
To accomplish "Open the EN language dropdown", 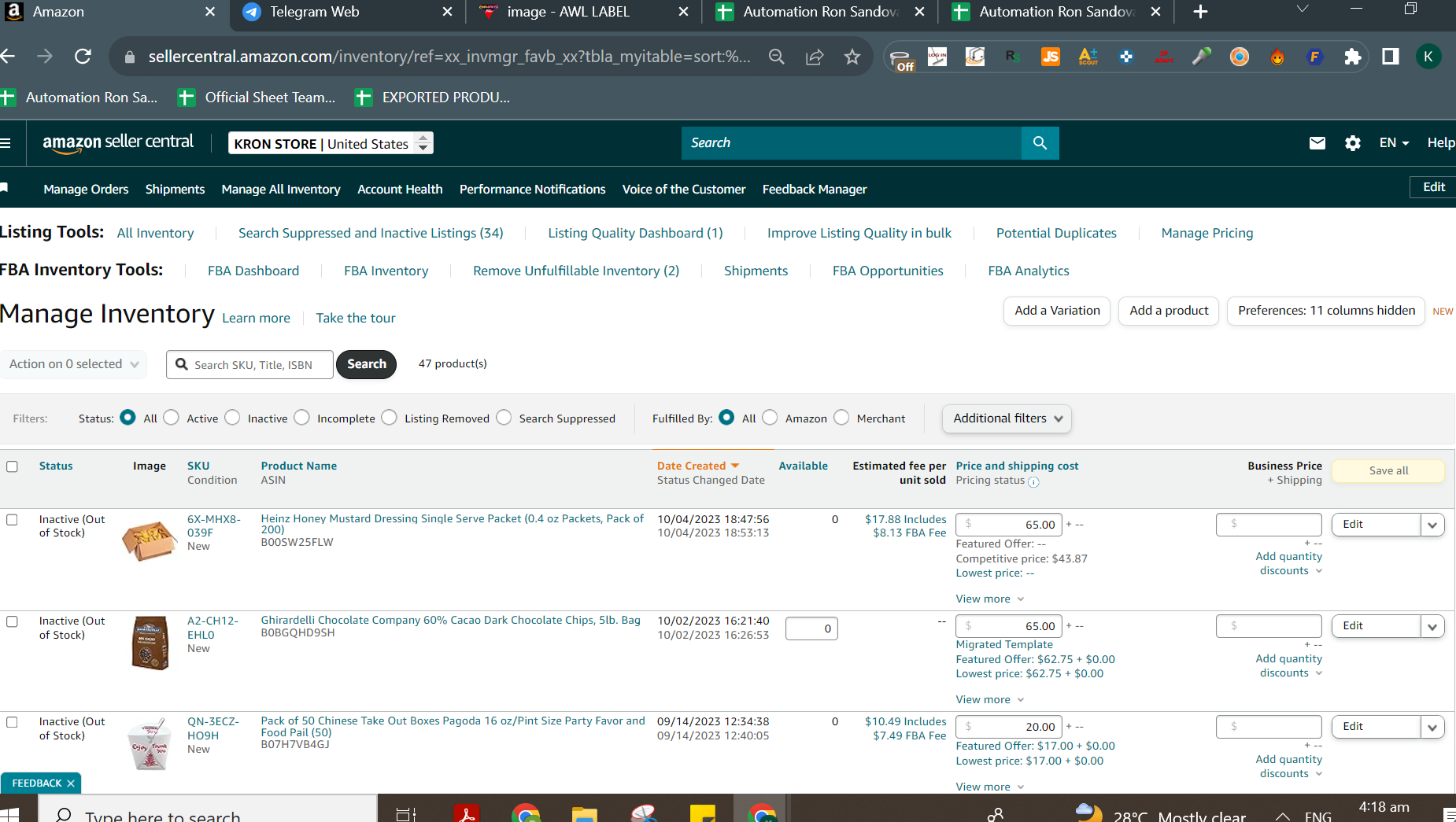I will pos(1394,143).
